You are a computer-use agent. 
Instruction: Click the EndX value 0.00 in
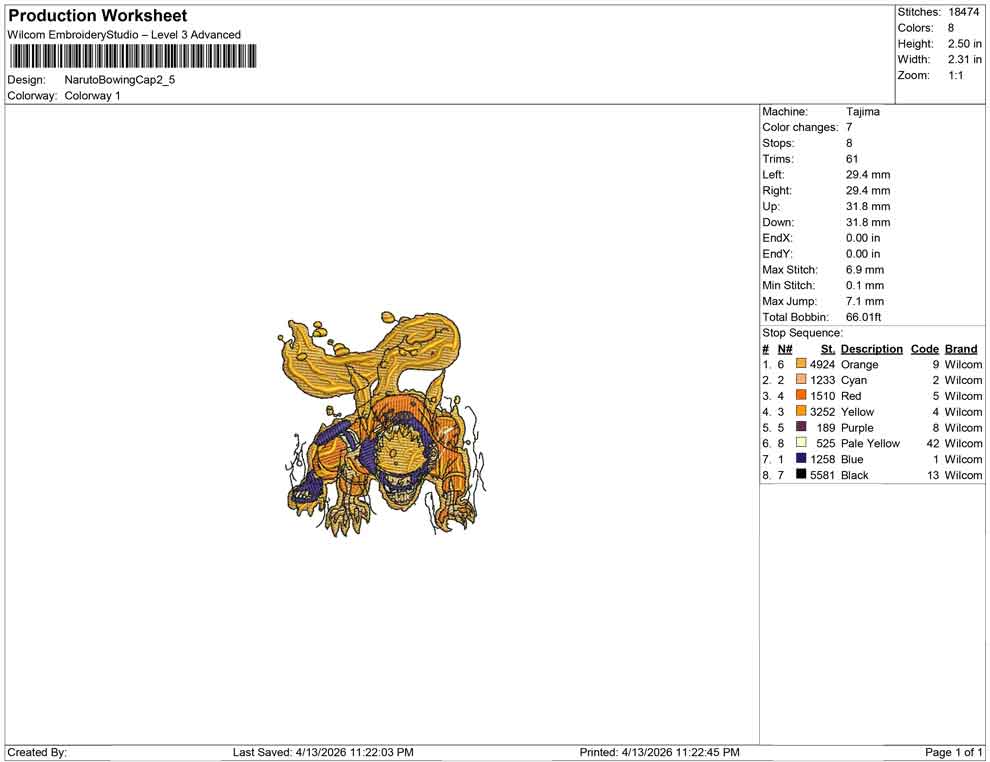point(862,238)
